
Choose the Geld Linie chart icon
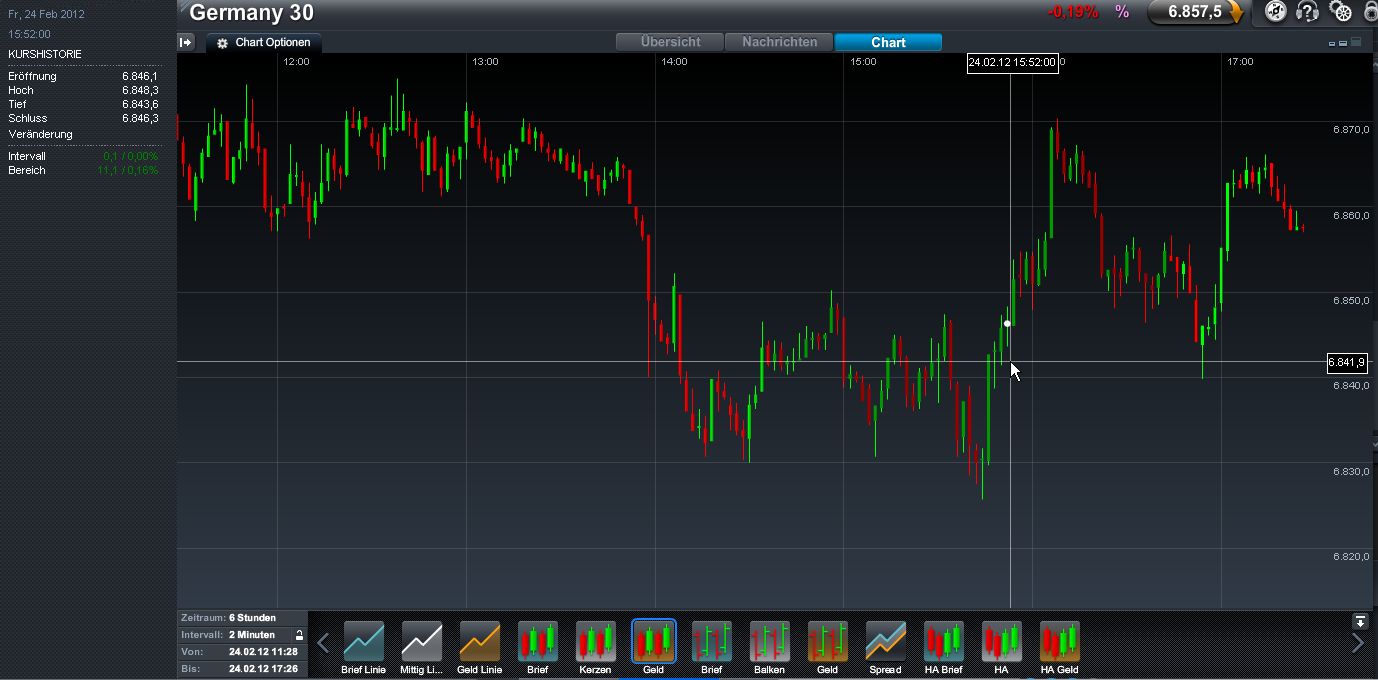pyautogui.click(x=479, y=642)
